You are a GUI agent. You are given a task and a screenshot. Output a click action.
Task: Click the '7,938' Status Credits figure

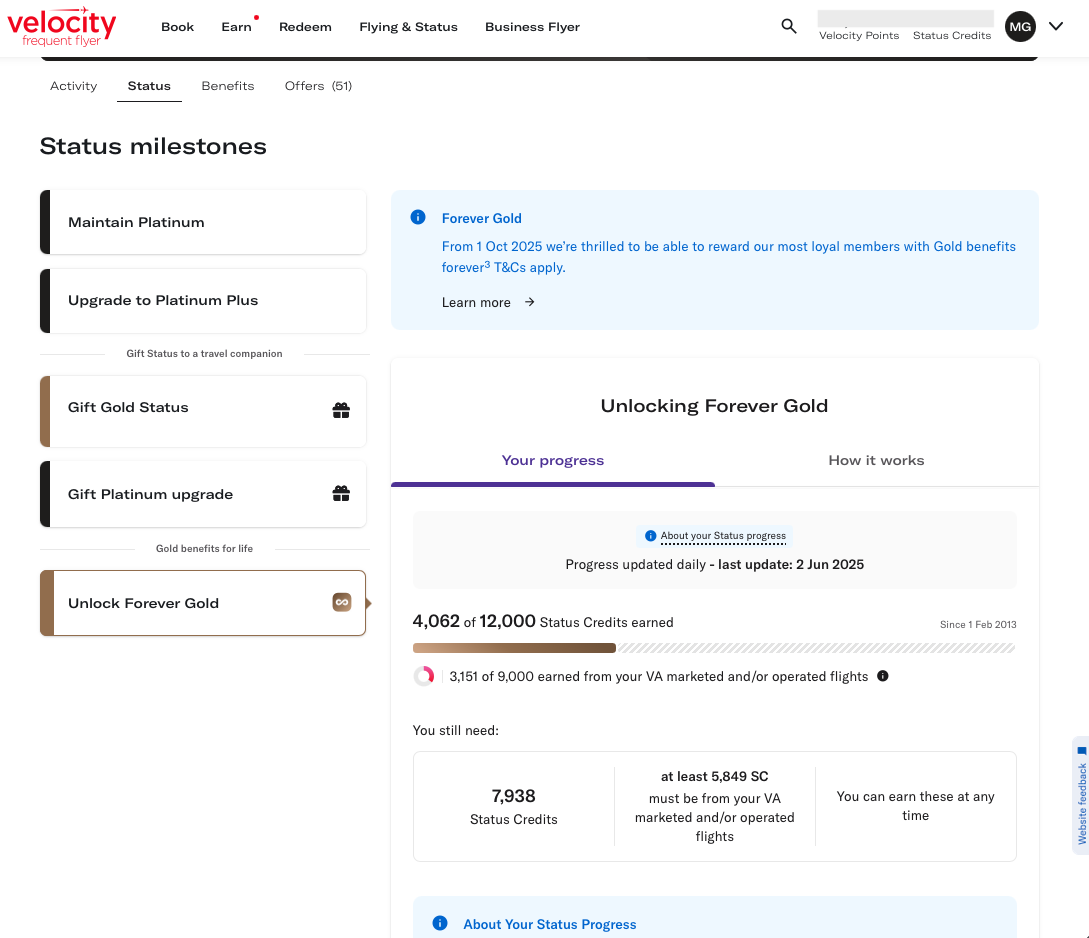(513, 796)
